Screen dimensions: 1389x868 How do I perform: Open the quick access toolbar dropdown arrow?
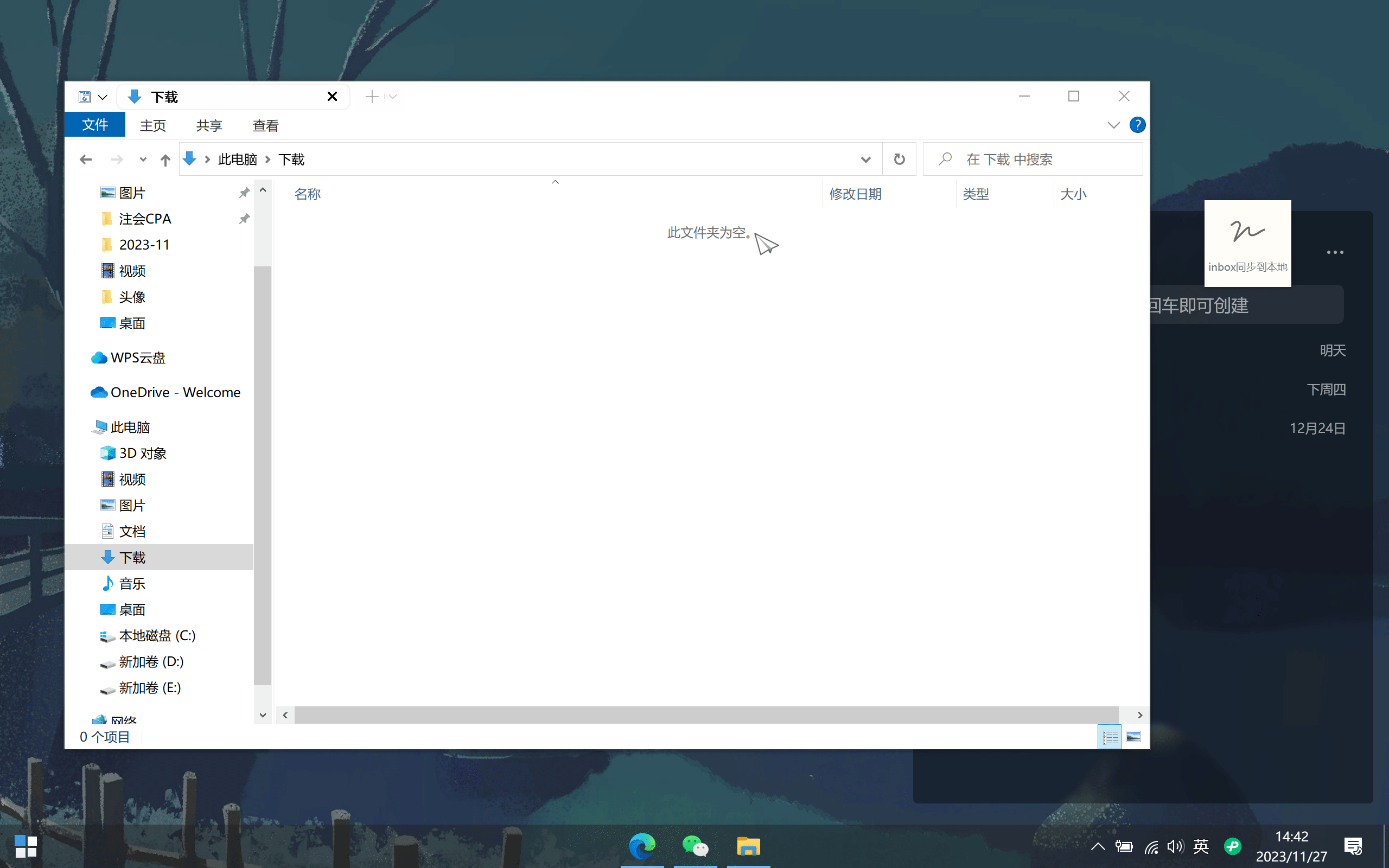pos(103,97)
